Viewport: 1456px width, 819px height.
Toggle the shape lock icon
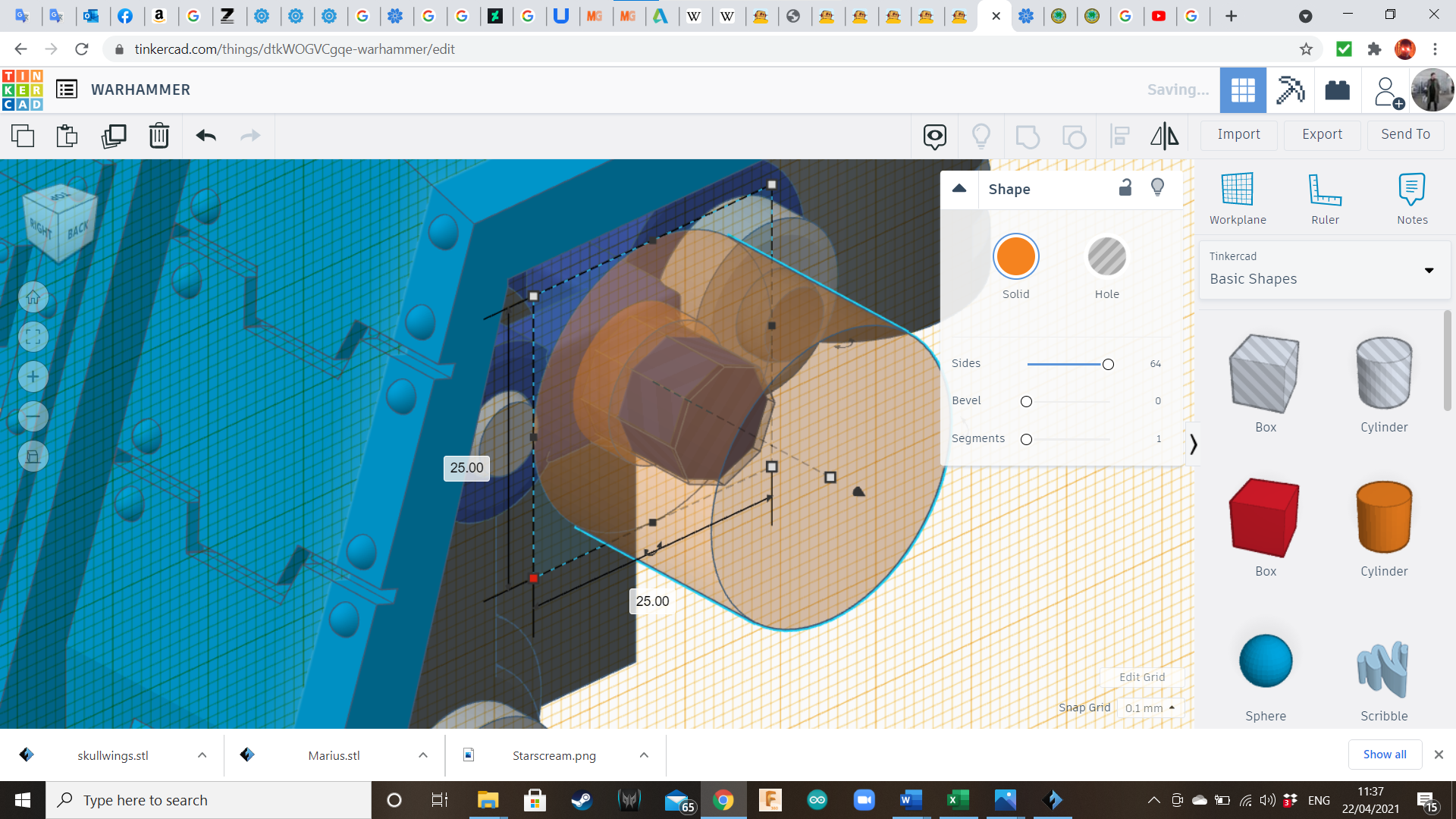tap(1125, 187)
